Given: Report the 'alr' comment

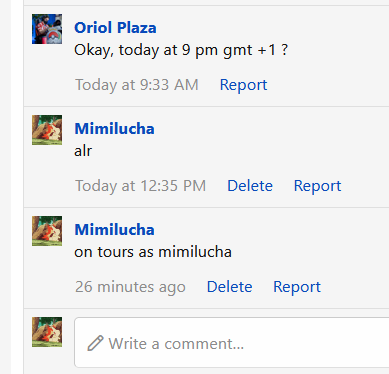Looking at the screenshot, I should coord(317,186).
